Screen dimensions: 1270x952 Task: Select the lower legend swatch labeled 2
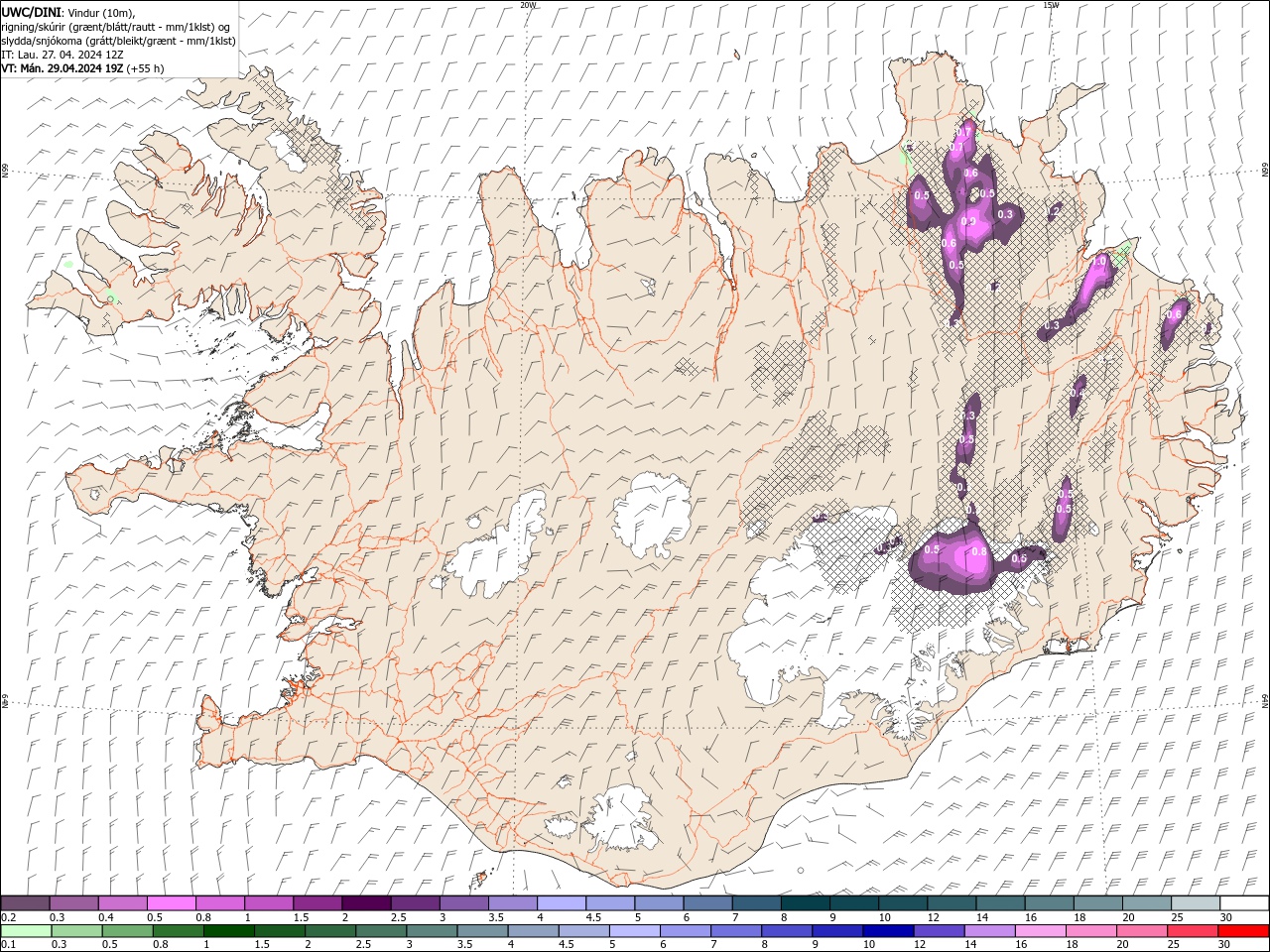tap(329, 931)
